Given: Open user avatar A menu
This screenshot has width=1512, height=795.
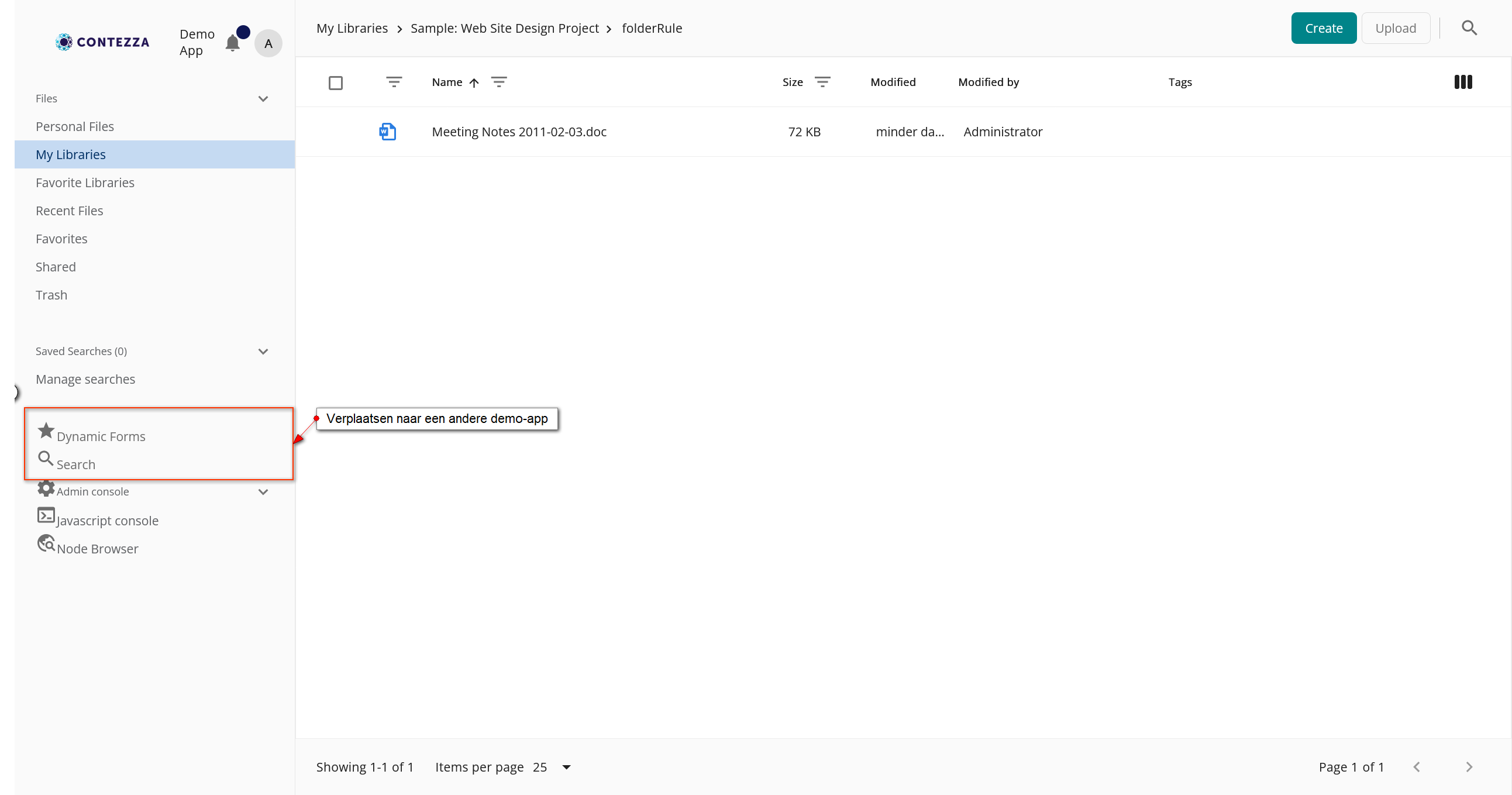Looking at the screenshot, I should tap(268, 43).
